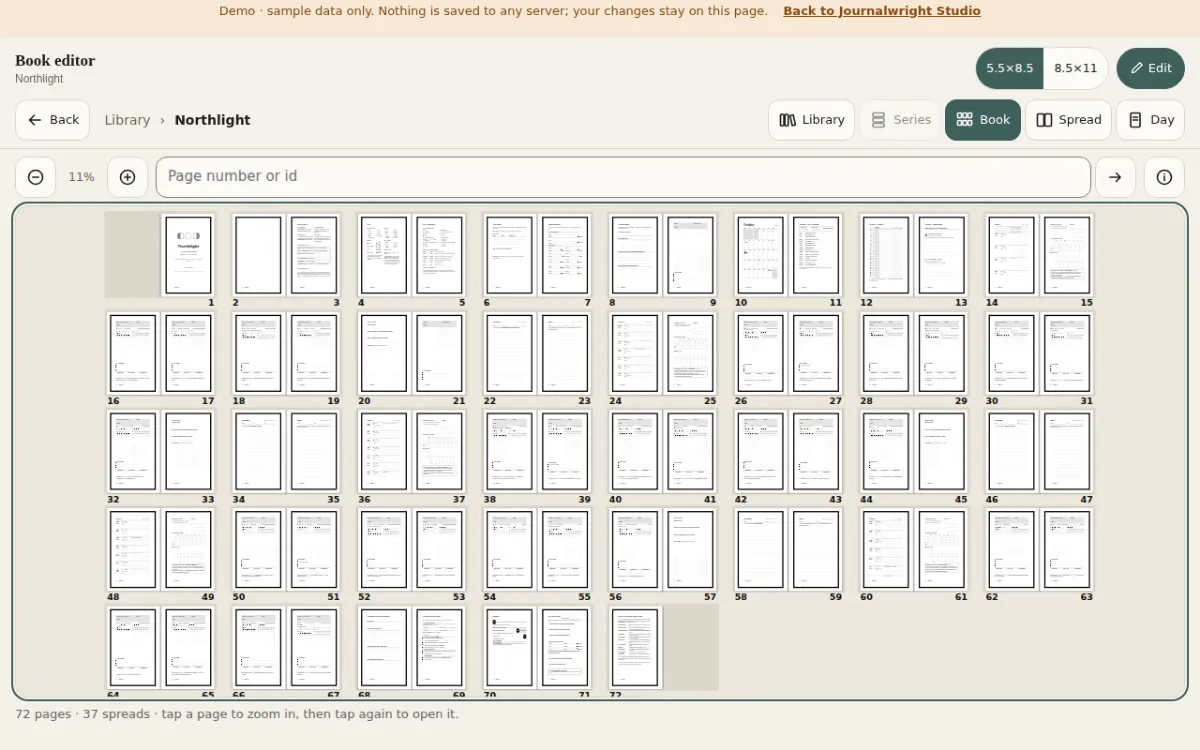
Task: Switch to Day view tab
Action: 1150,120
